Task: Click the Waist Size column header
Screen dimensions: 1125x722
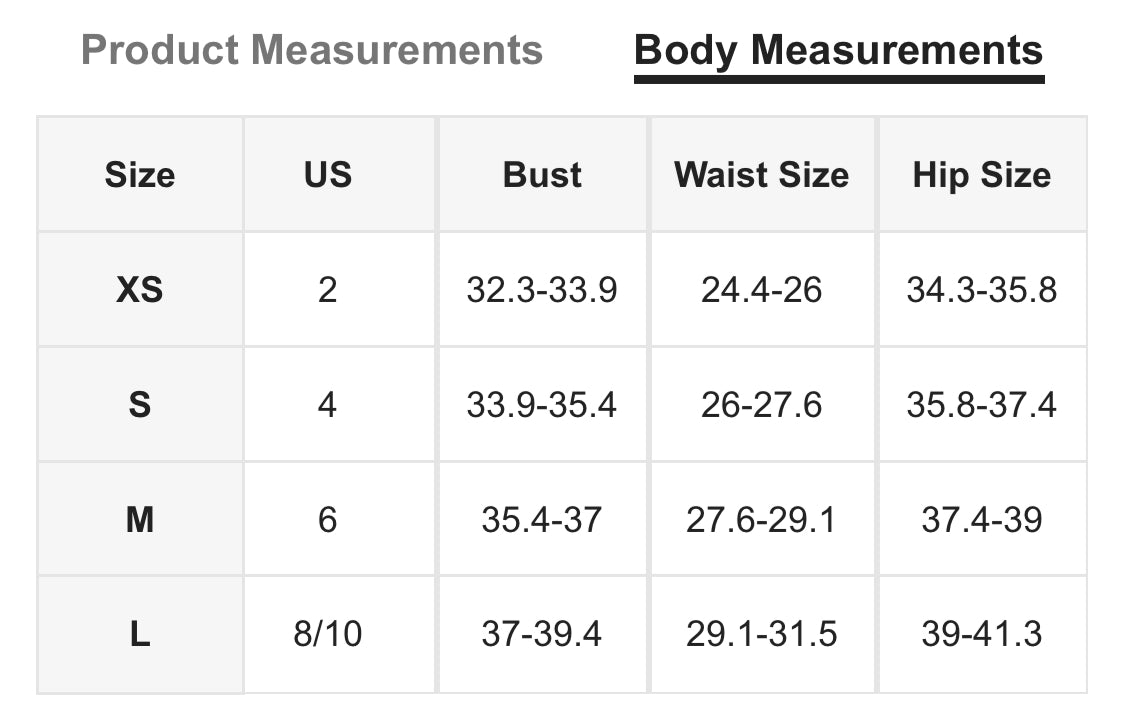Action: (x=762, y=174)
